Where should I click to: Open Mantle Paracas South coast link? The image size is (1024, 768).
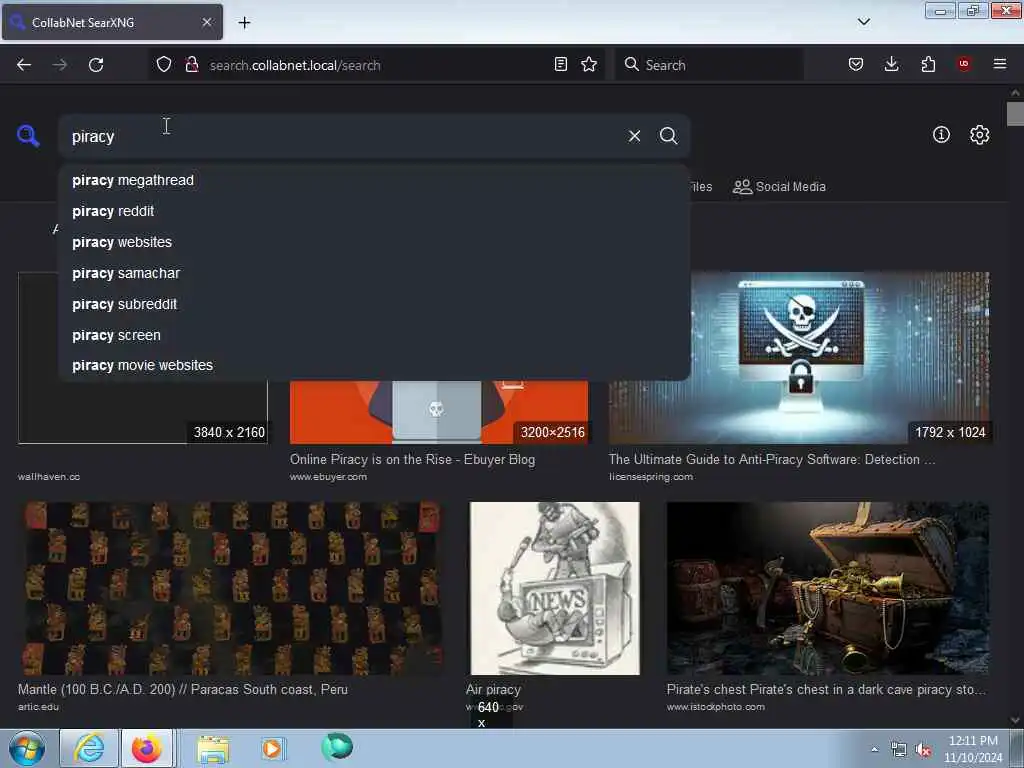click(x=183, y=689)
